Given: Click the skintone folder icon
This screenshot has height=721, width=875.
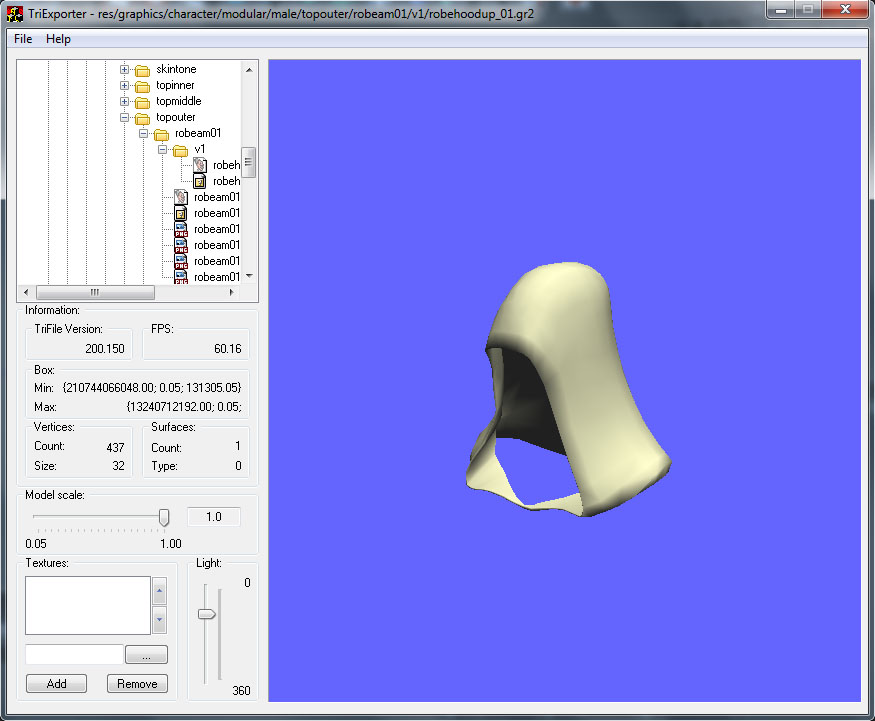Looking at the screenshot, I should 142,70.
